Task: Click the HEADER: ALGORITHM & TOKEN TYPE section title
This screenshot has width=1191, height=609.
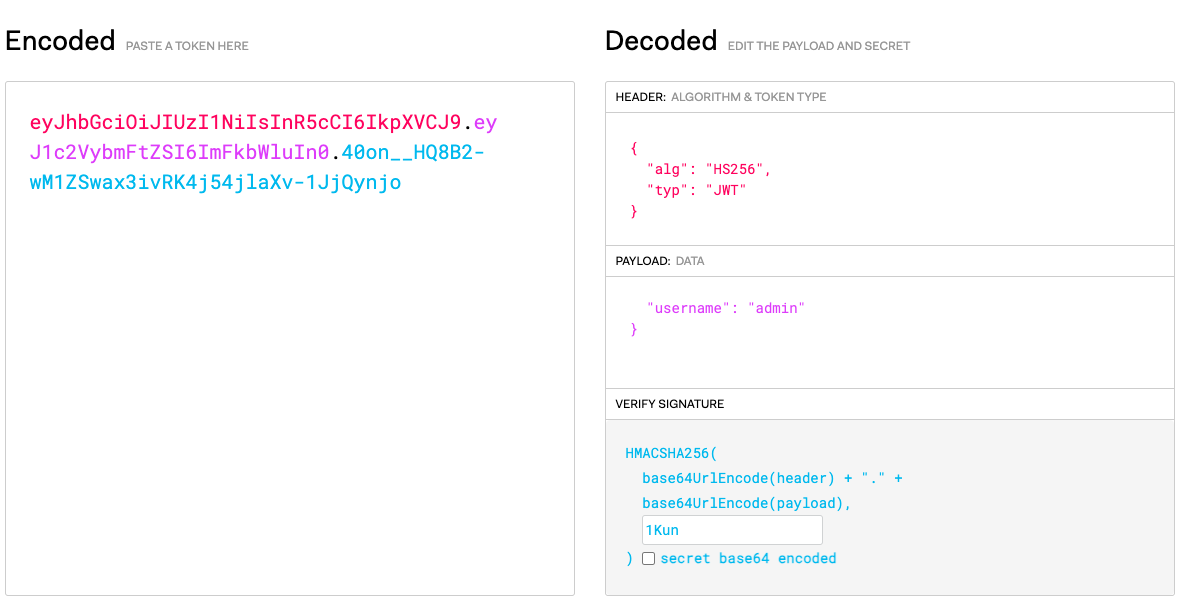Action: (720, 97)
